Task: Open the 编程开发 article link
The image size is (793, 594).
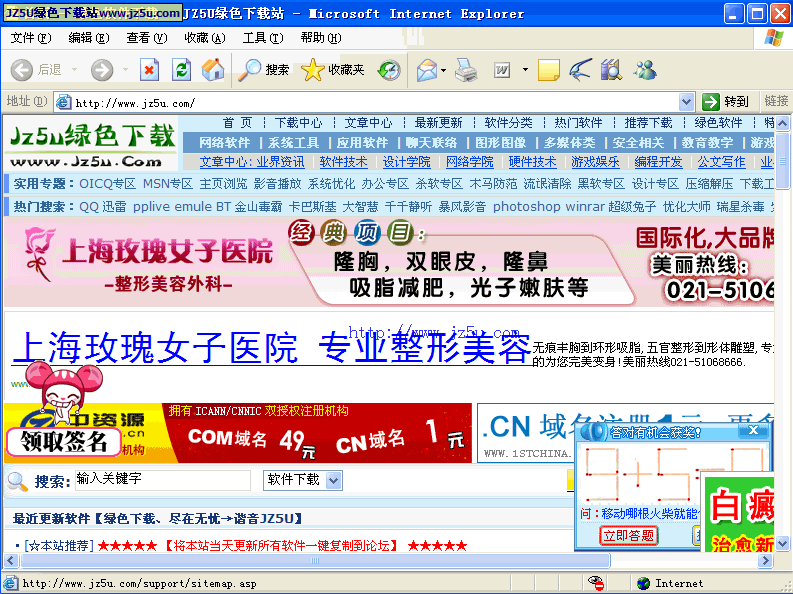Action: click(658, 162)
